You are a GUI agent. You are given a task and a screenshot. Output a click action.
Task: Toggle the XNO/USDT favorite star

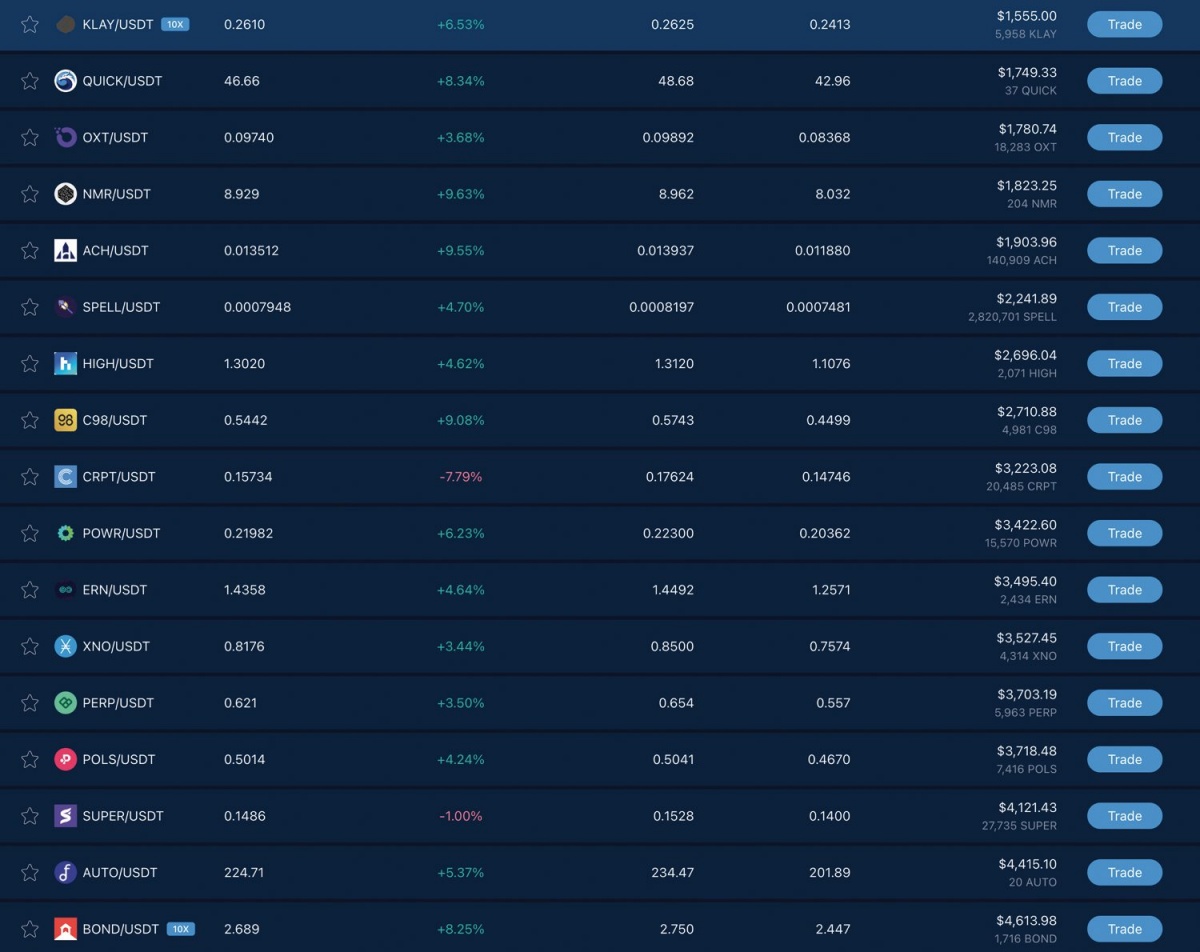[30, 646]
